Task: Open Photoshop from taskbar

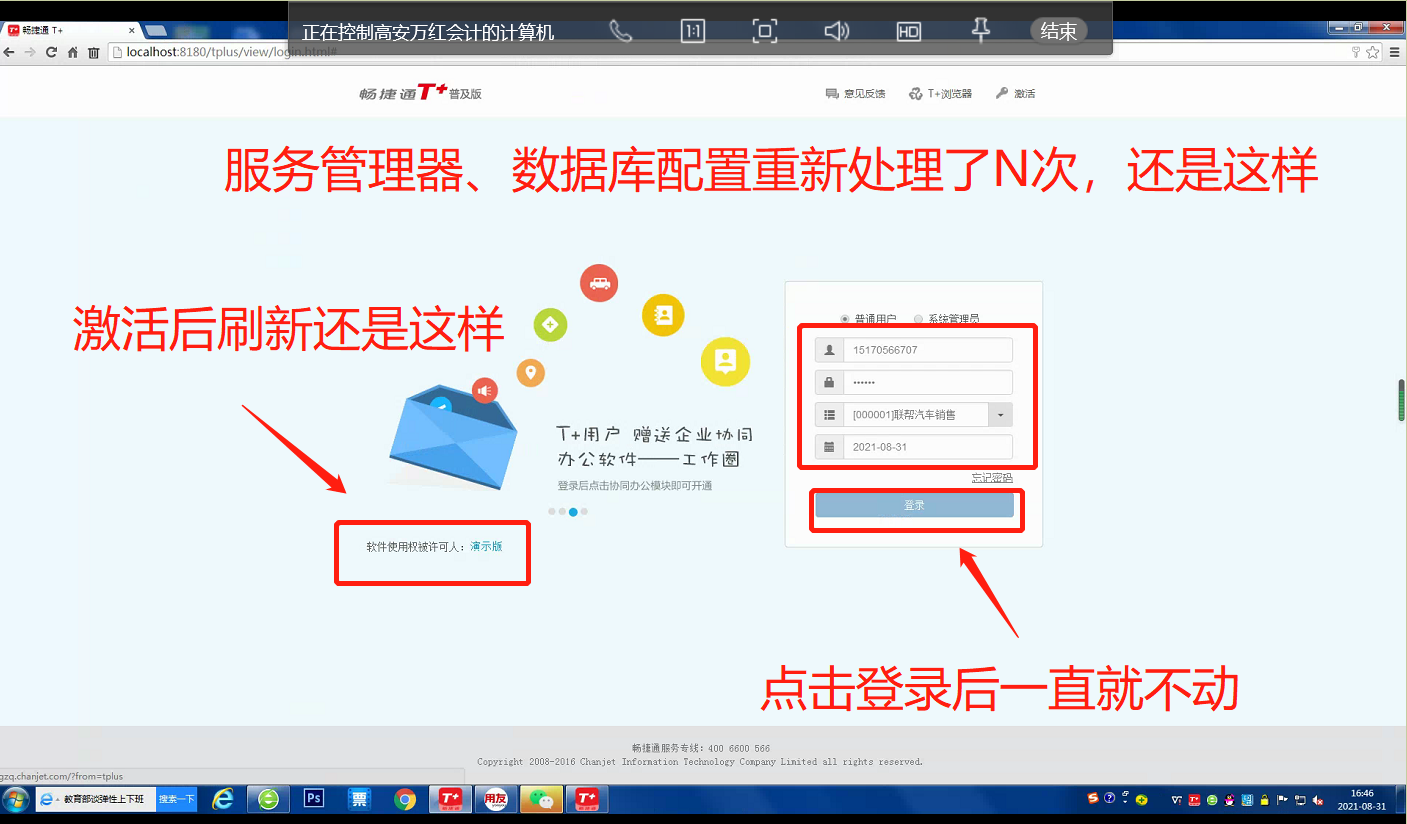Action: [x=314, y=799]
